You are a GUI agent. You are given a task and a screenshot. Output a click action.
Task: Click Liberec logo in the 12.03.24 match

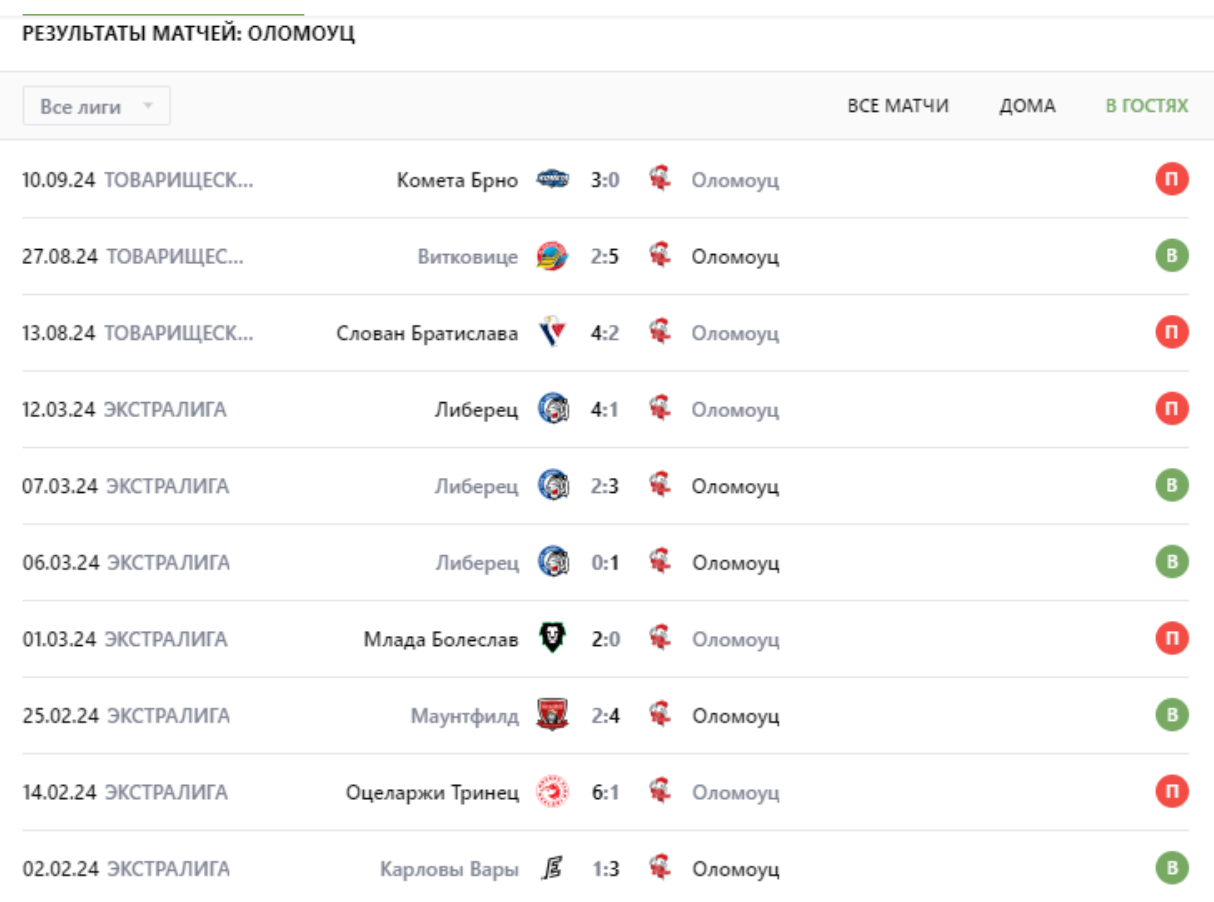[553, 410]
